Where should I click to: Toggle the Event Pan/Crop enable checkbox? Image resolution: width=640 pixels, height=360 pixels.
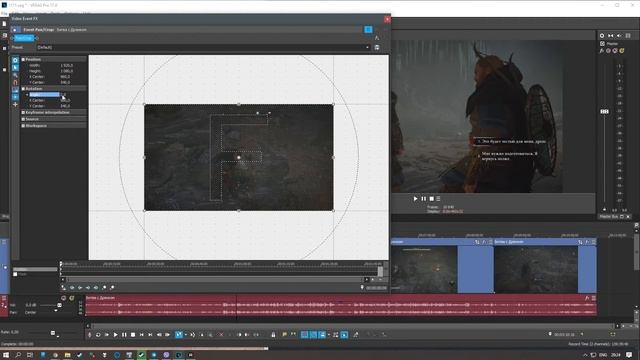(16, 29)
